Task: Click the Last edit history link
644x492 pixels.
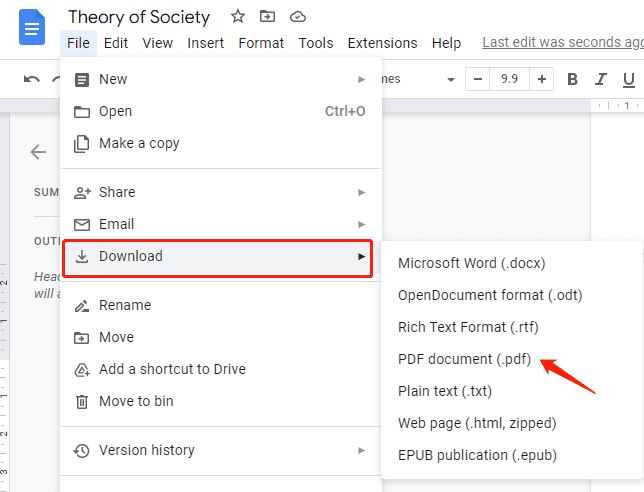Action: click(562, 43)
